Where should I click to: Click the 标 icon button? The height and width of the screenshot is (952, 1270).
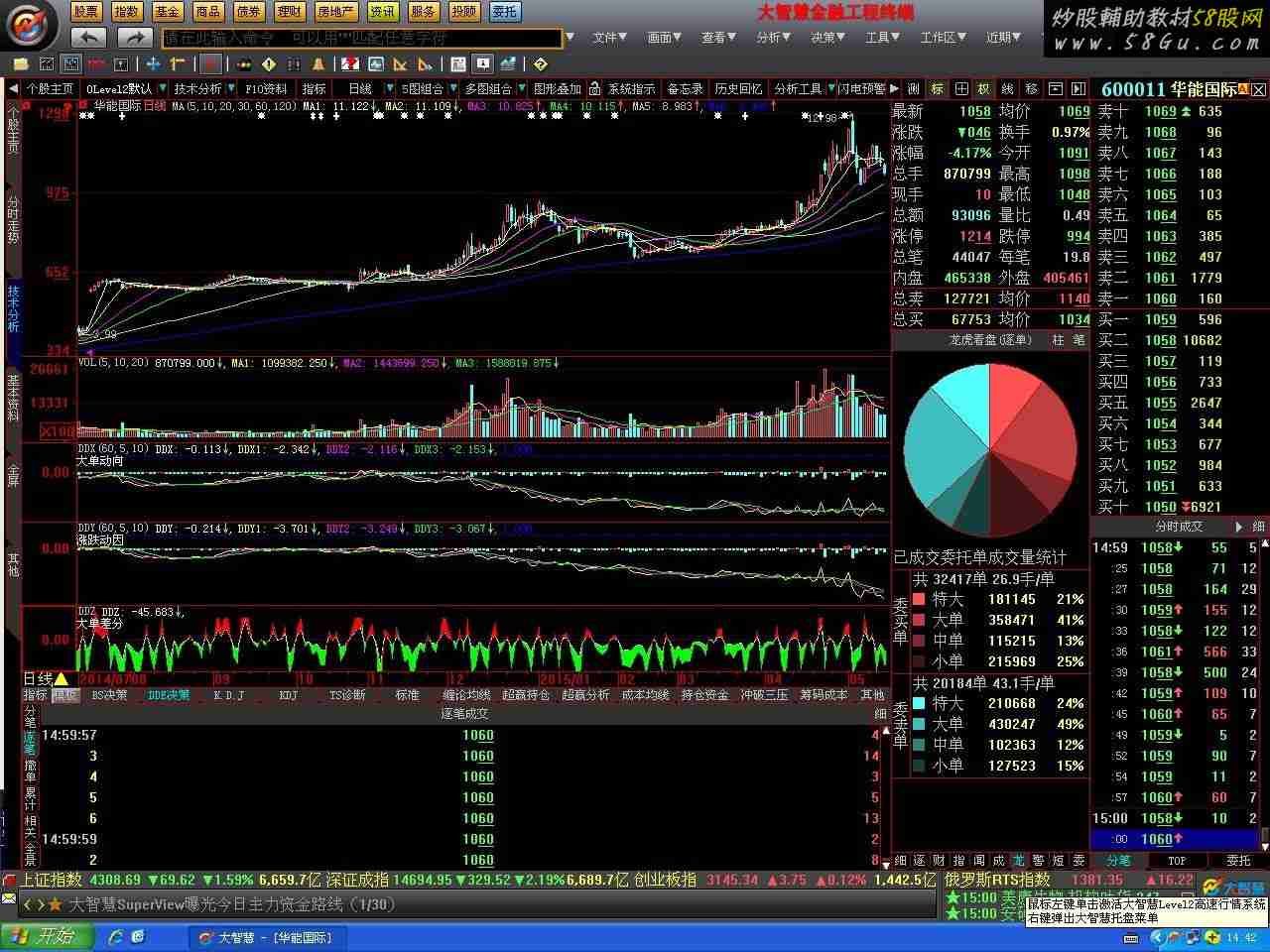pyautogui.click(x=937, y=88)
